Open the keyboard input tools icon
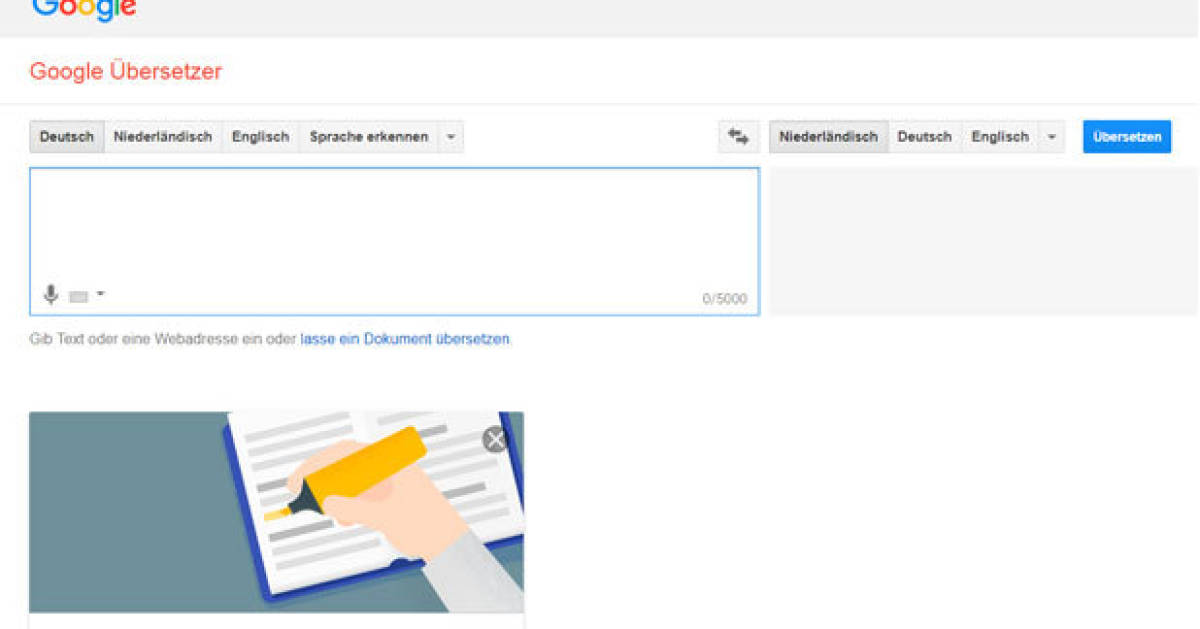Viewport: 1200px width, 629px height. coord(79,296)
